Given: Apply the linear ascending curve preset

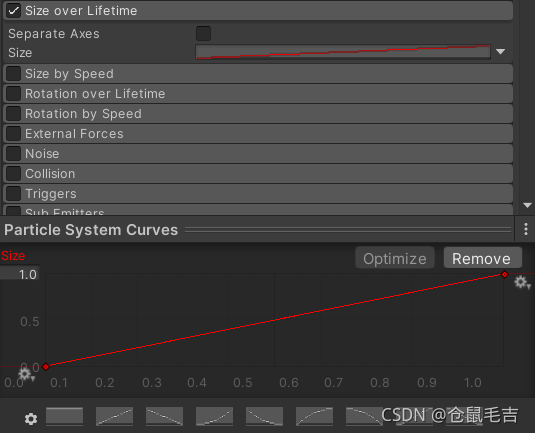Looking at the screenshot, I should [x=114, y=416].
